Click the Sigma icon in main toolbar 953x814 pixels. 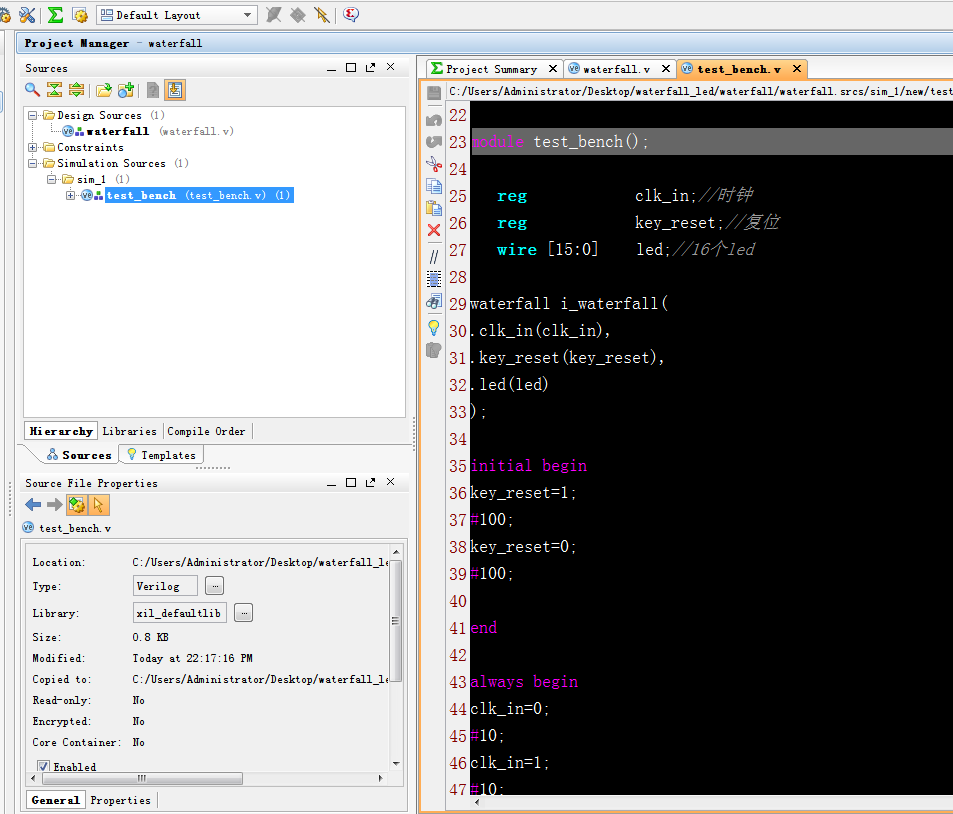pyautogui.click(x=55, y=15)
